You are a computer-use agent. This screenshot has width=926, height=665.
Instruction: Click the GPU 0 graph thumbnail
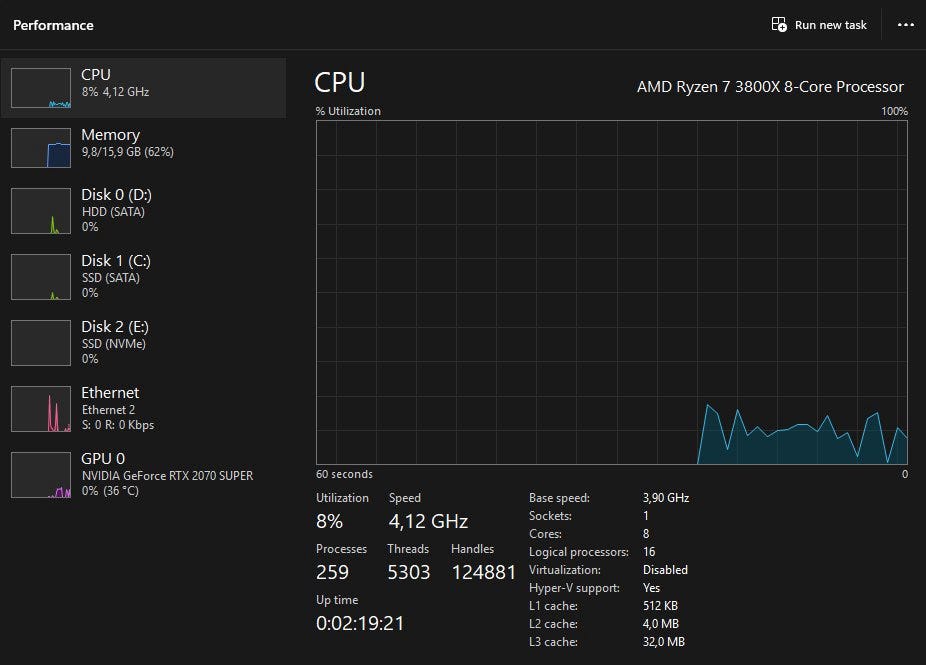click(x=41, y=475)
